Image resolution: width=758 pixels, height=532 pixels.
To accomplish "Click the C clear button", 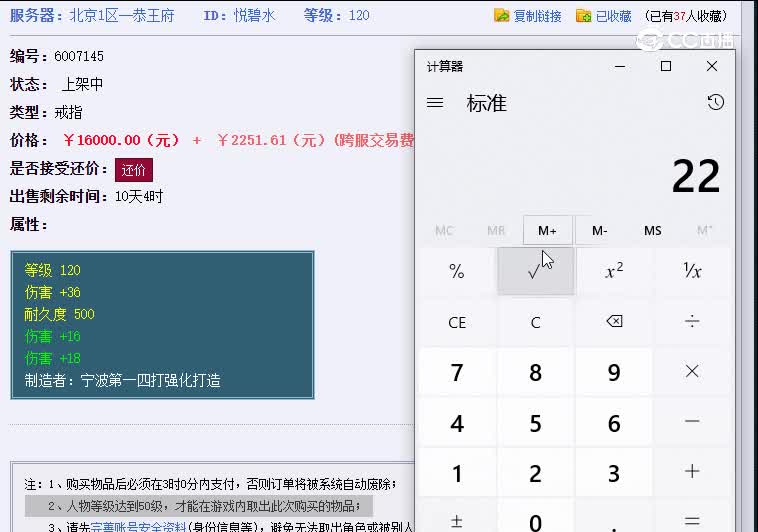I will [x=536, y=322].
